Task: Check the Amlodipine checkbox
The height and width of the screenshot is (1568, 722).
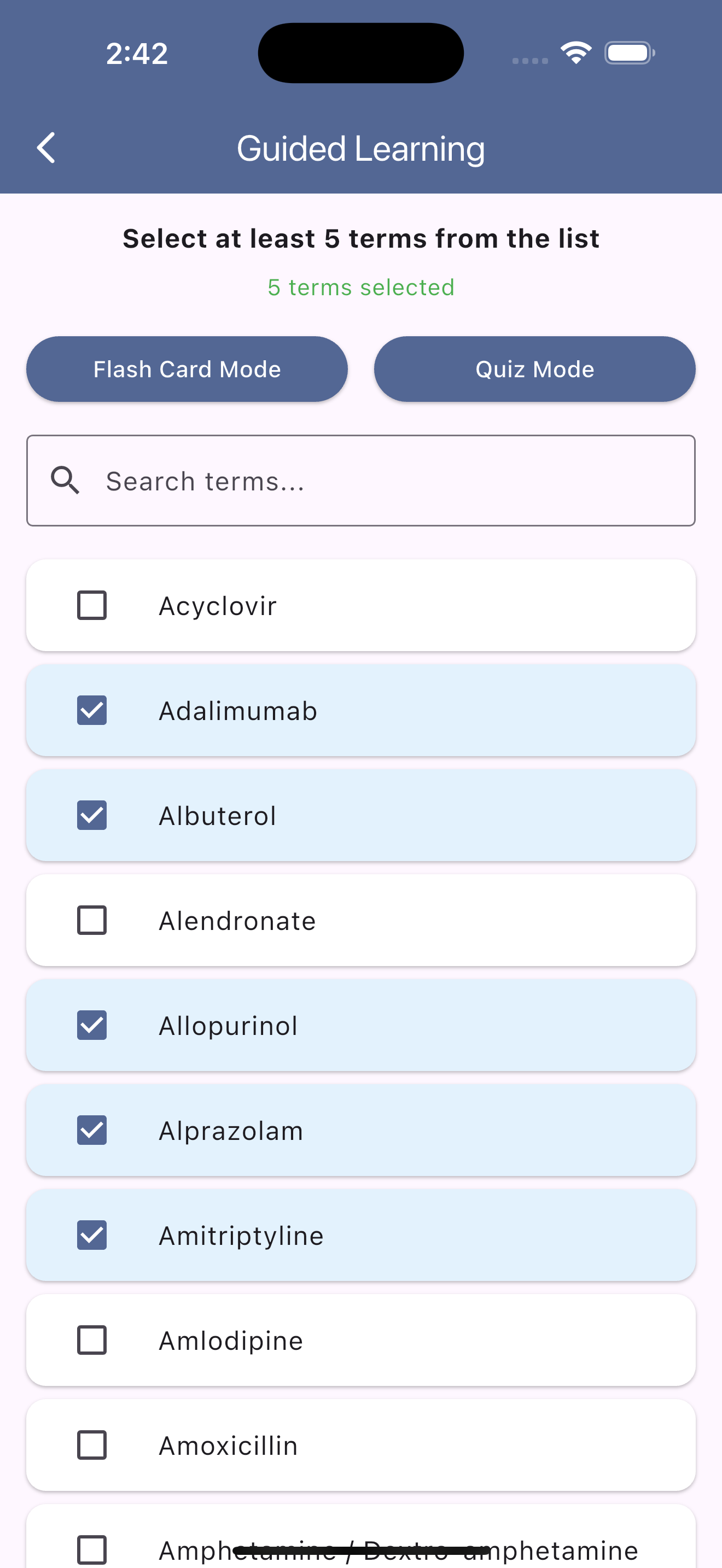Action: click(92, 1341)
